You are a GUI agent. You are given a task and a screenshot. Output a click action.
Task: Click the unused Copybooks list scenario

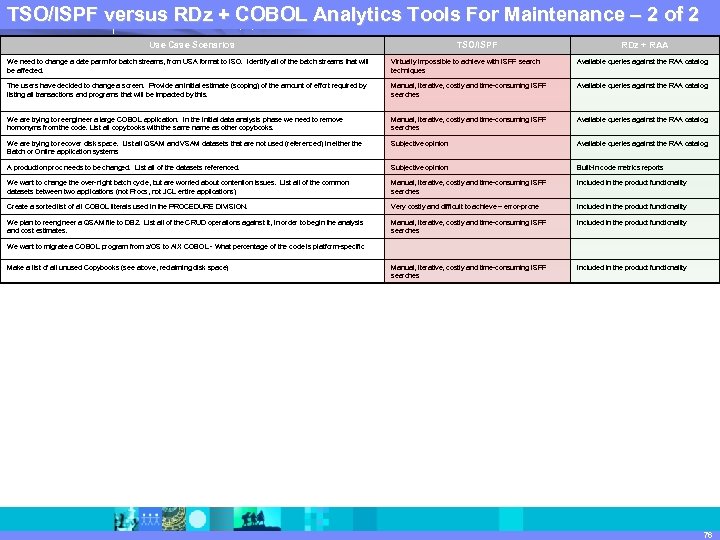(x=192, y=271)
